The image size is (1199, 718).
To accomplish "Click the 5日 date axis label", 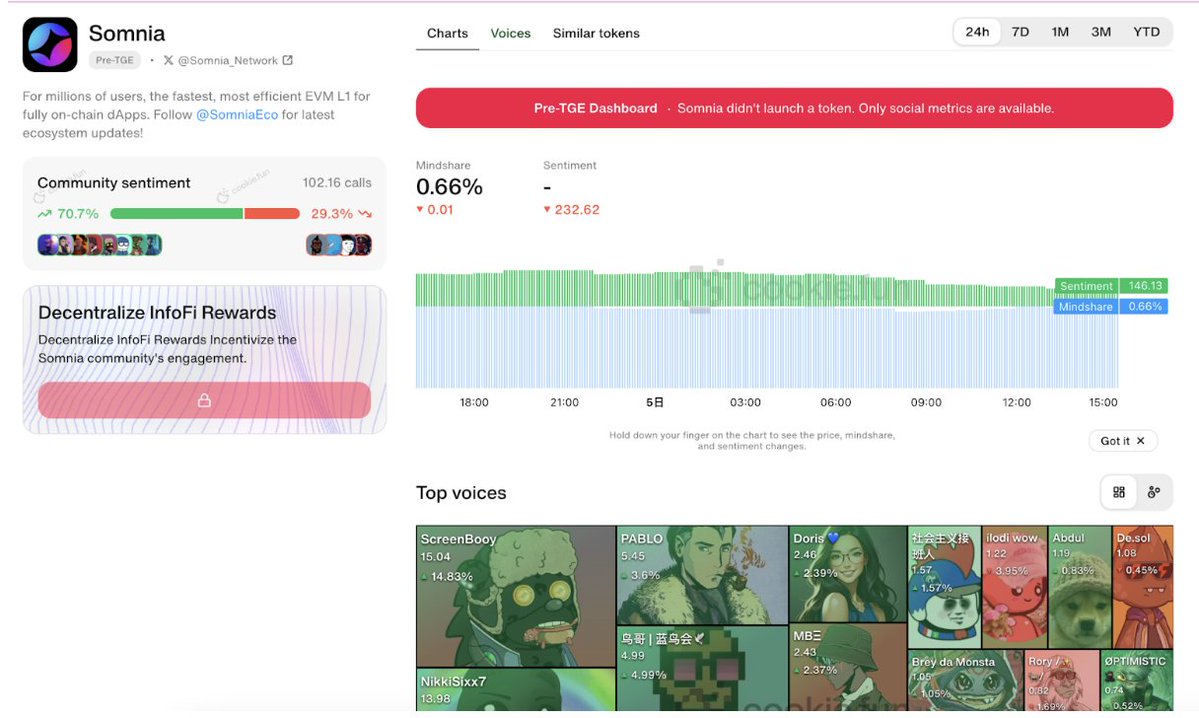I will click(655, 402).
